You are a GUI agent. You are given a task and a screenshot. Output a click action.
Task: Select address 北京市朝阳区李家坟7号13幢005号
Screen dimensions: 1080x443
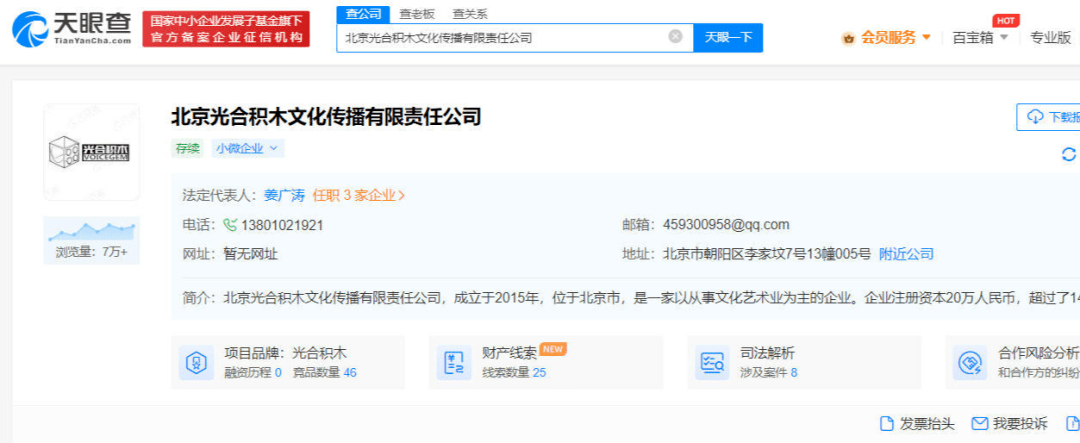(x=767, y=254)
